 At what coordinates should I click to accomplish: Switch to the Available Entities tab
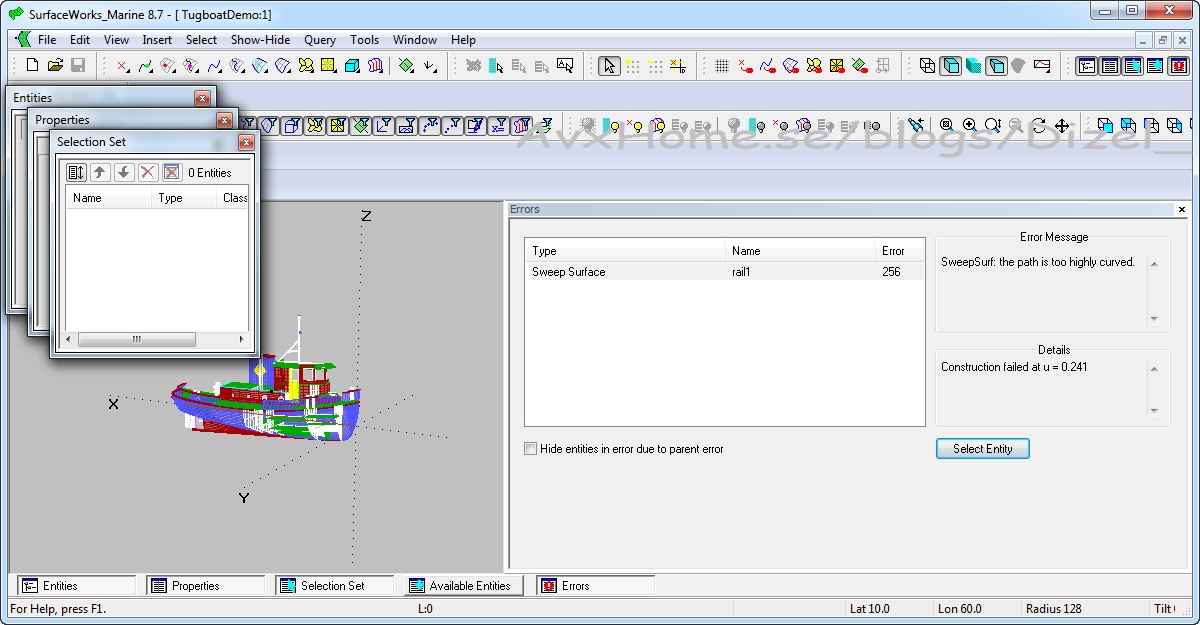[x=463, y=586]
